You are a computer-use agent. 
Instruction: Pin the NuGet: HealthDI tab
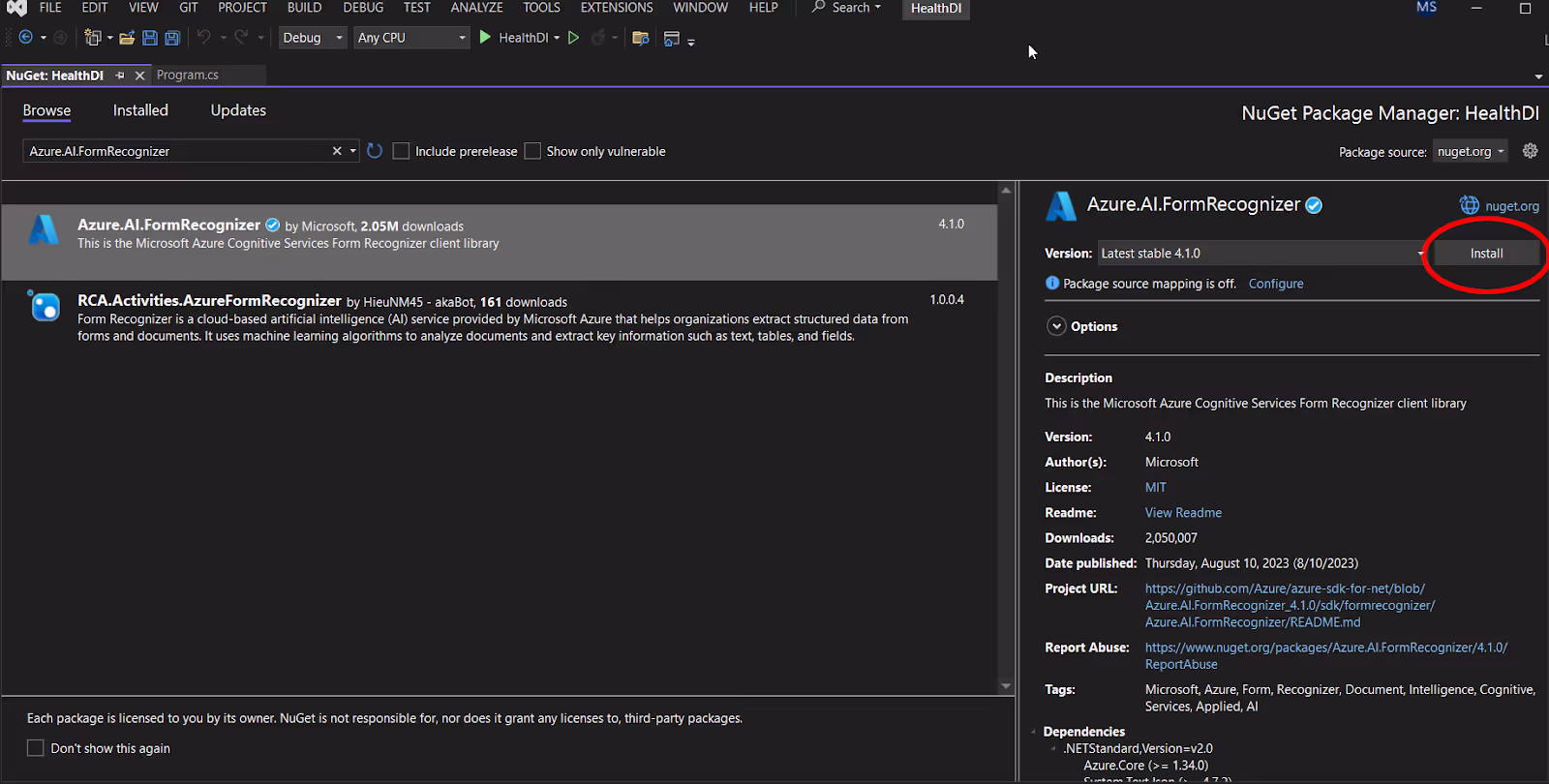point(120,75)
